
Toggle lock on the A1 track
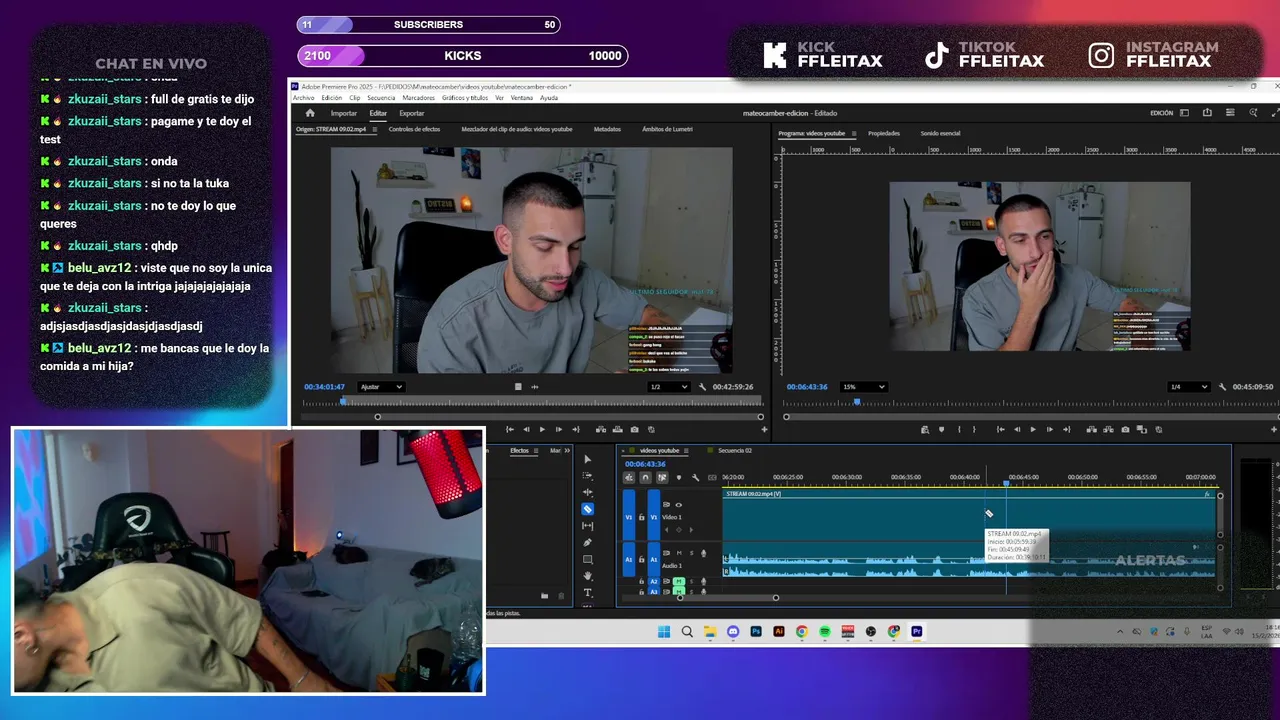click(642, 560)
